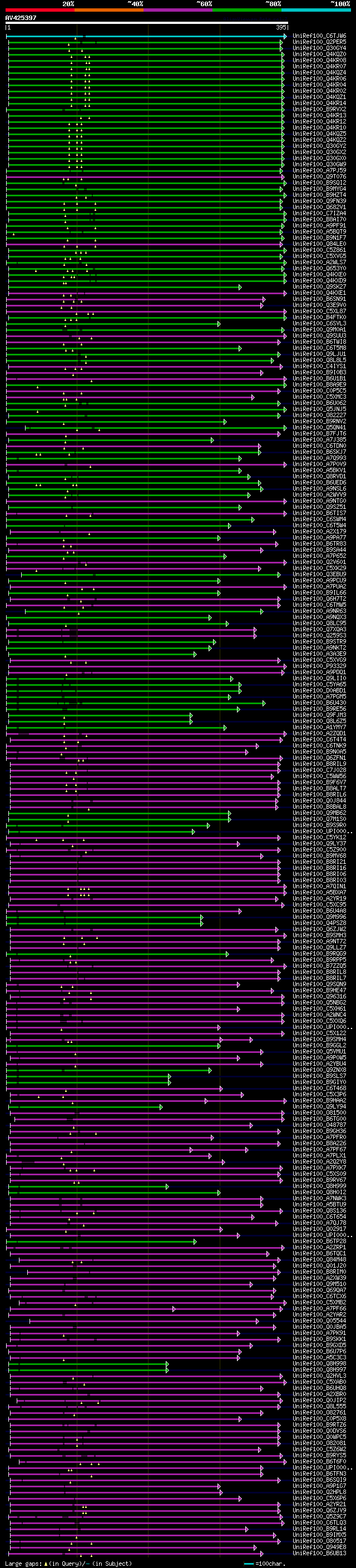Viewport: 356px width, 1568px height.
Task: Select hit UniRef100_Q4KQZ0
Action: [x=319, y=54]
